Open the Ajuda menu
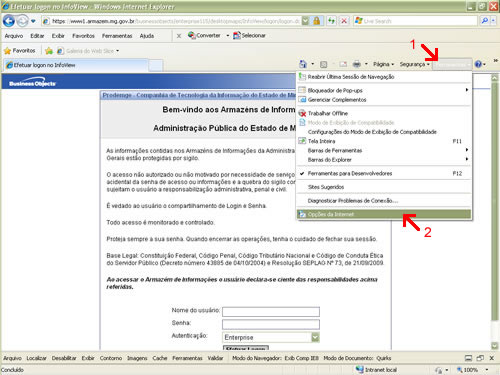 [147, 36]
